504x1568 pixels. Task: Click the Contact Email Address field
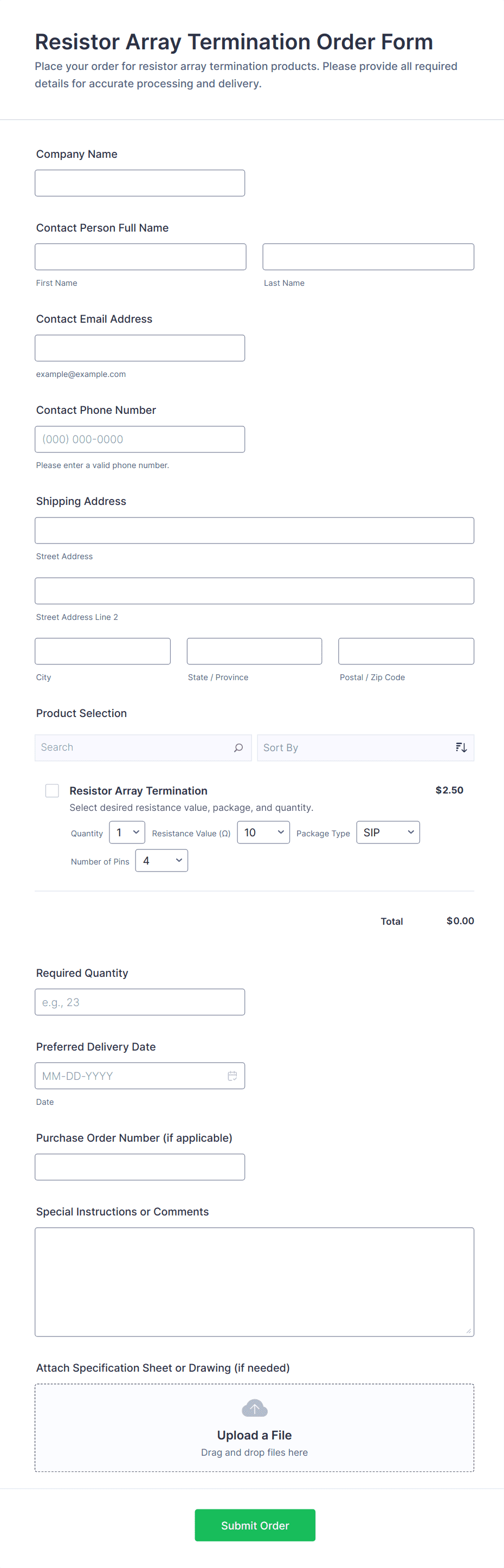pos(140,348)
